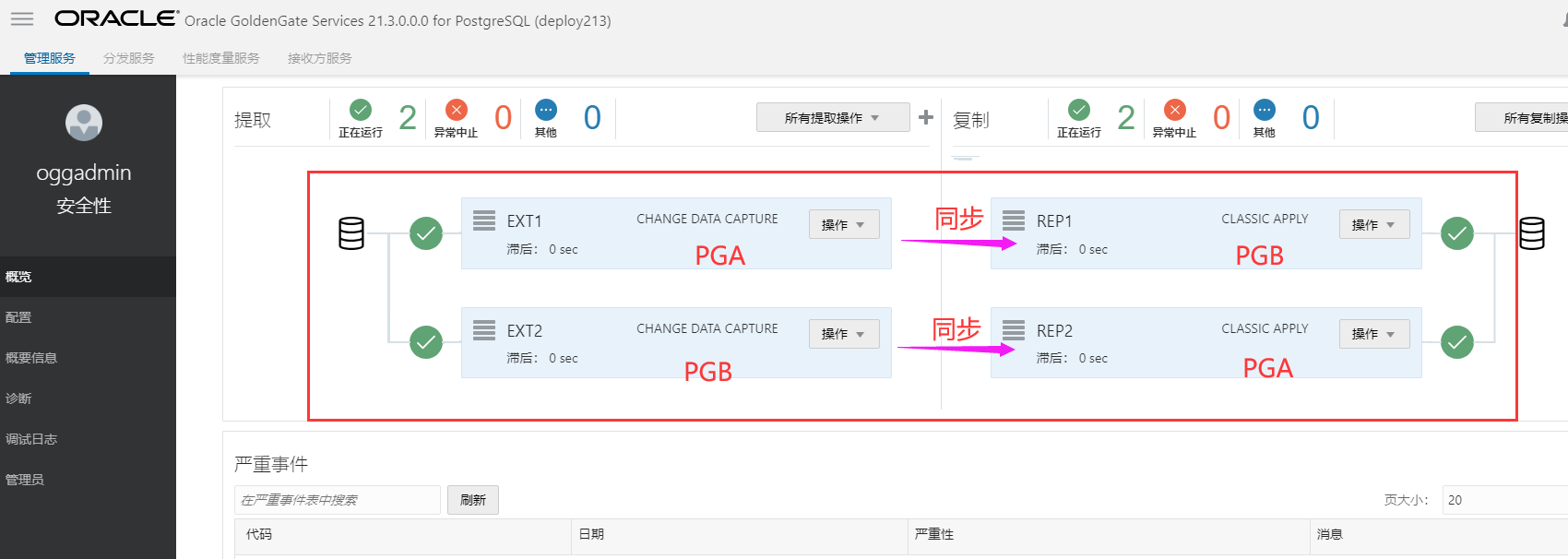This screenshot has height=559, width=1568.
Task: Click REP1 green running status checkmark
Action: 1457,233
